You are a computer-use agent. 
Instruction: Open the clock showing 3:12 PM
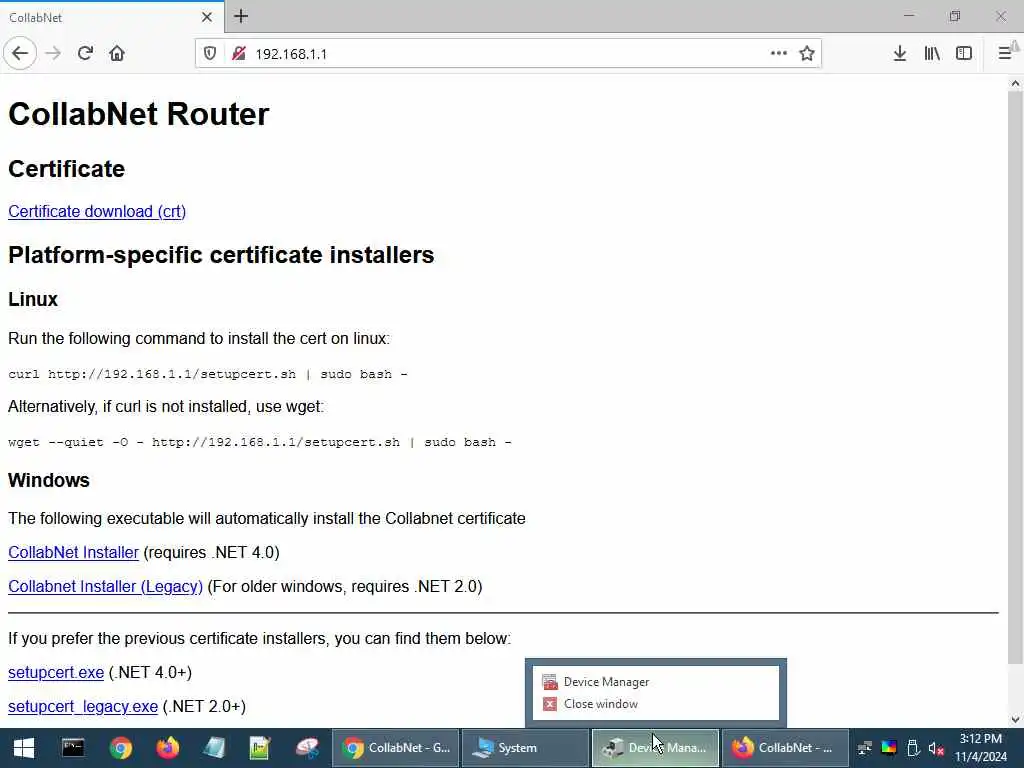[981, 748]
